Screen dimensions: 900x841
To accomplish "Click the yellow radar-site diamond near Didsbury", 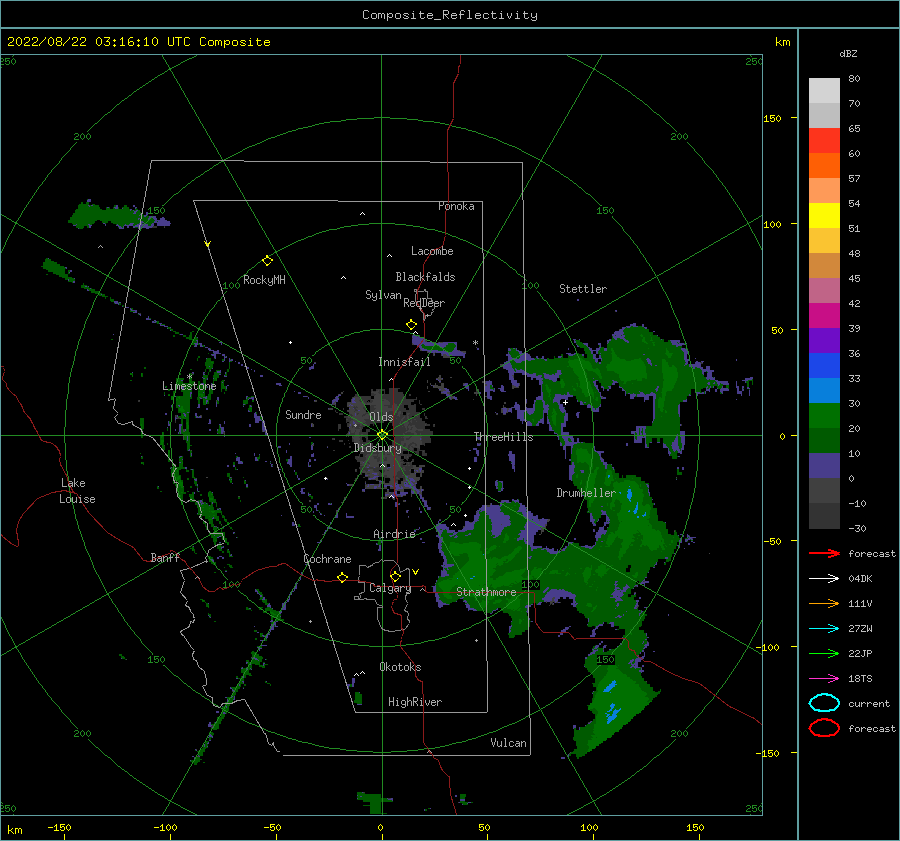I will click(382, 435).
